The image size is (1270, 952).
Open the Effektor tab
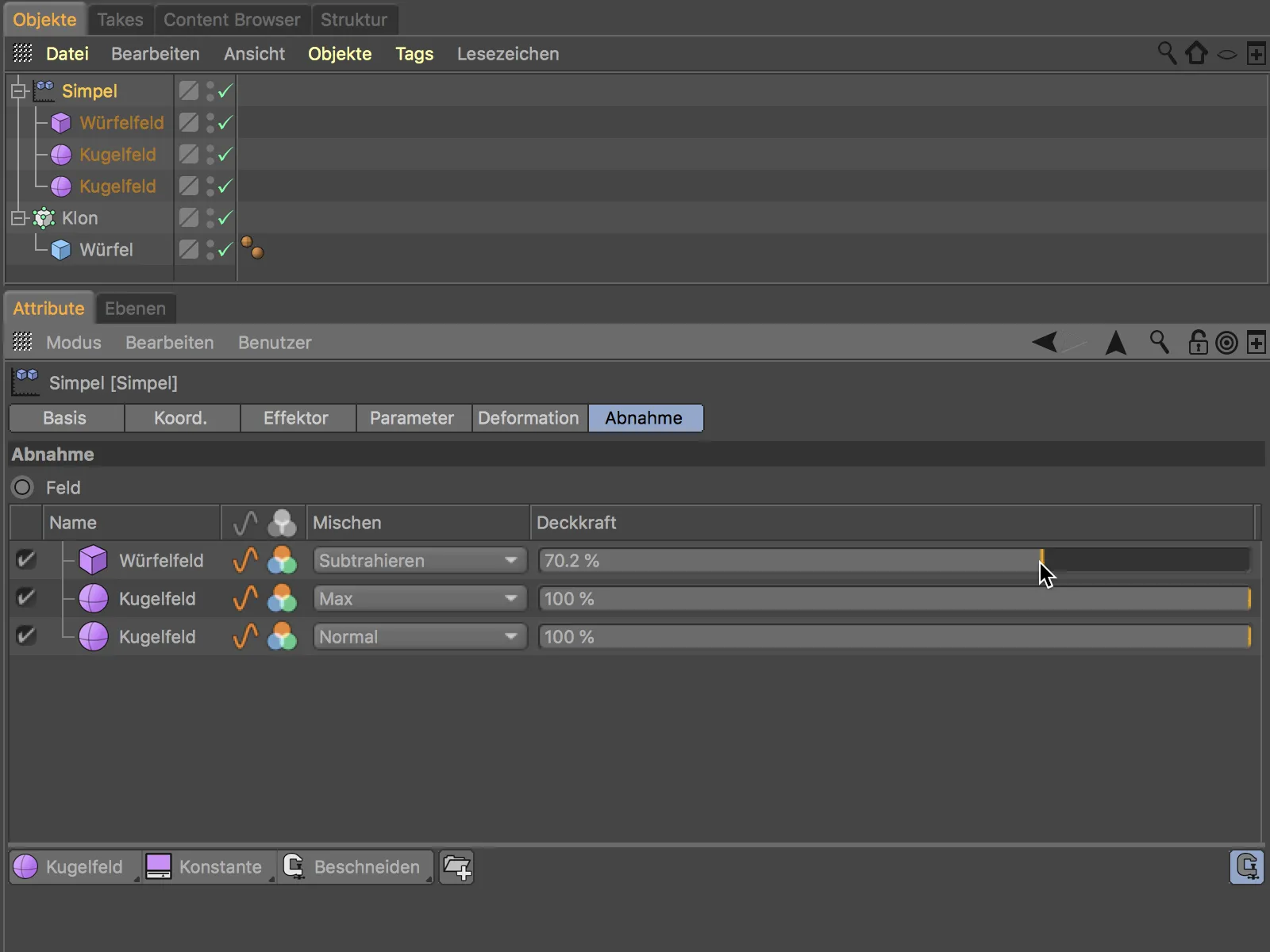(x=296, y=418)
